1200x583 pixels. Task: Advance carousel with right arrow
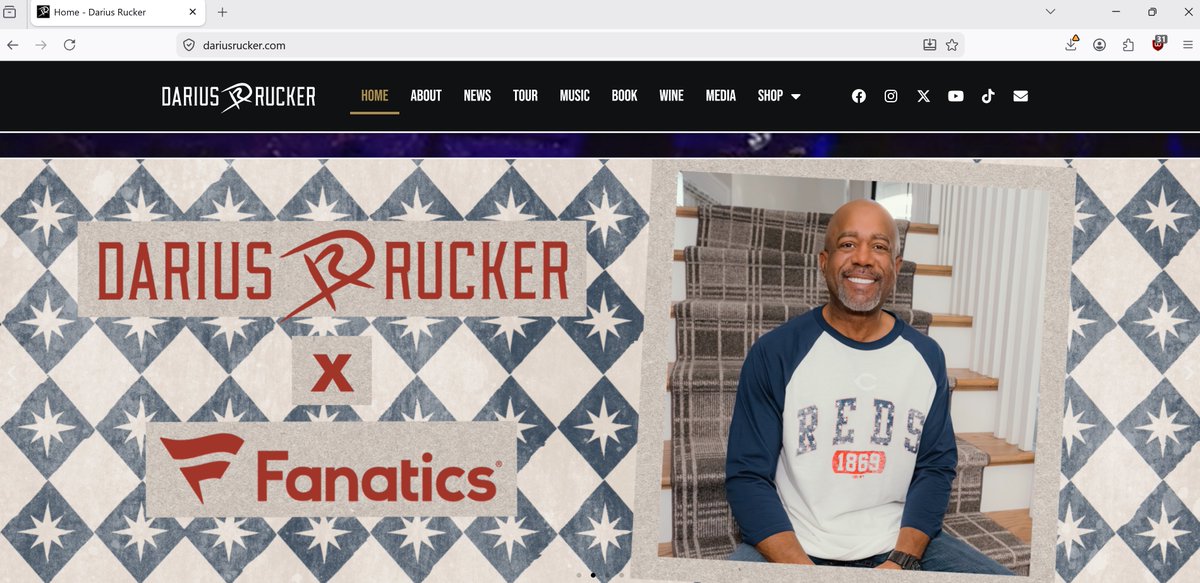tap(1188, 374)
